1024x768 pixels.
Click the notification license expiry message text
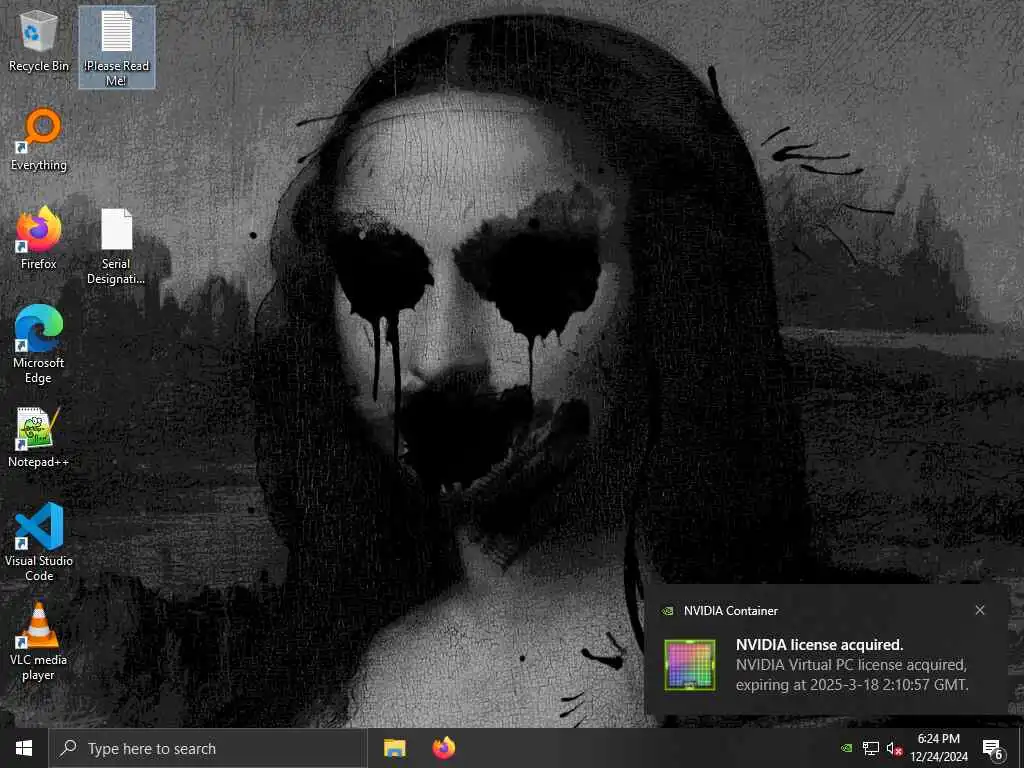tap(852, 675)
